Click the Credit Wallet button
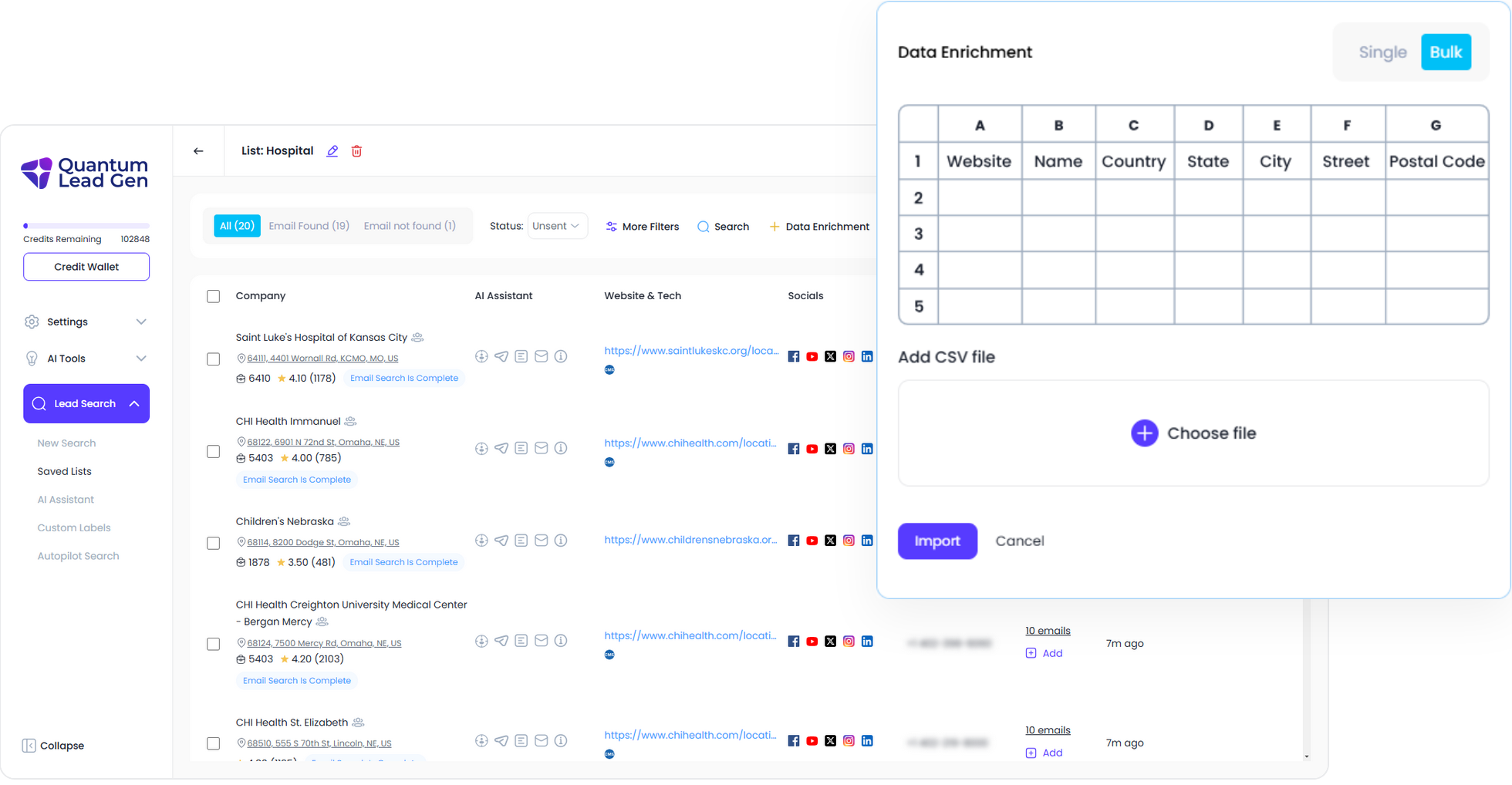The height and width of the screenshot is (785, 1512). click(86, 267)
